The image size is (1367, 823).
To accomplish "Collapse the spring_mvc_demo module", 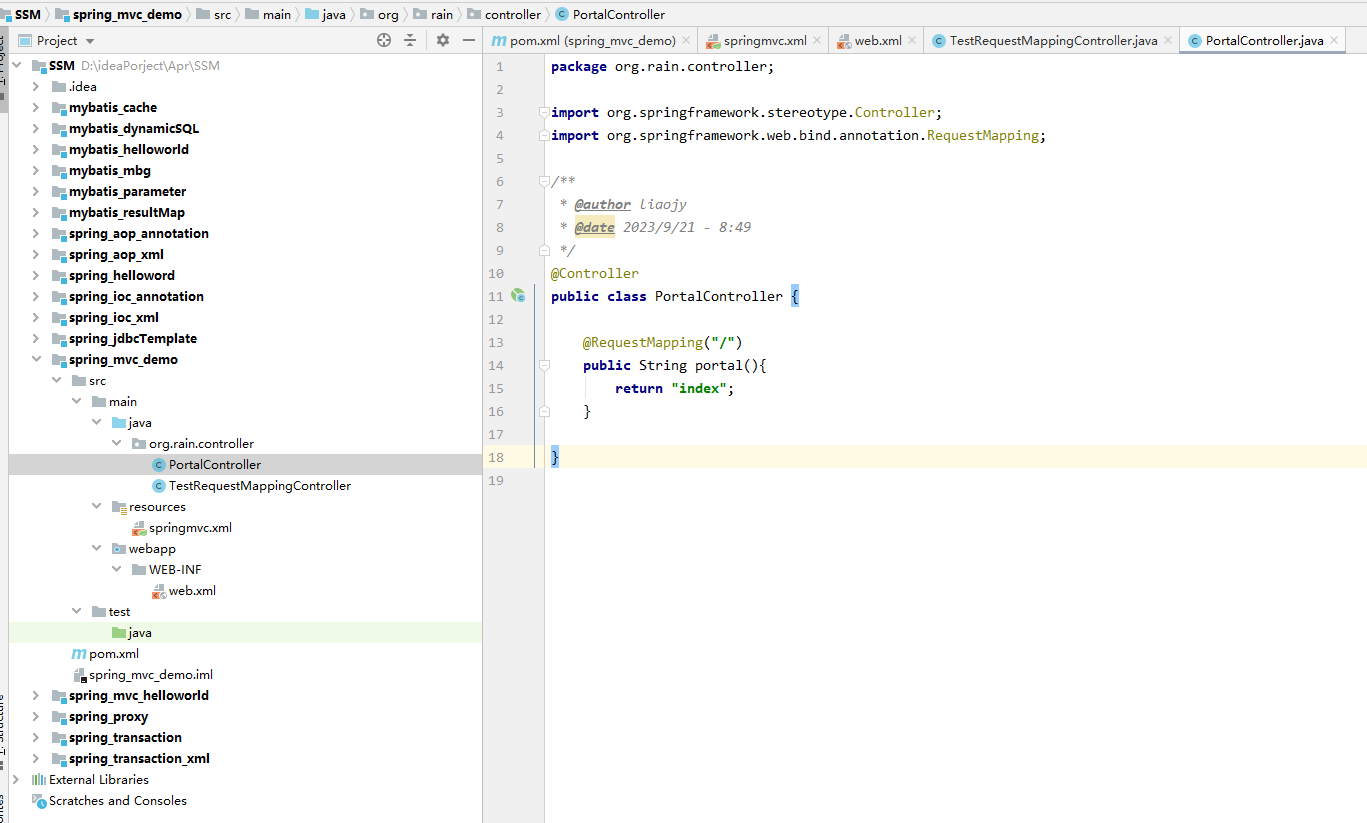I will (36, 359).
